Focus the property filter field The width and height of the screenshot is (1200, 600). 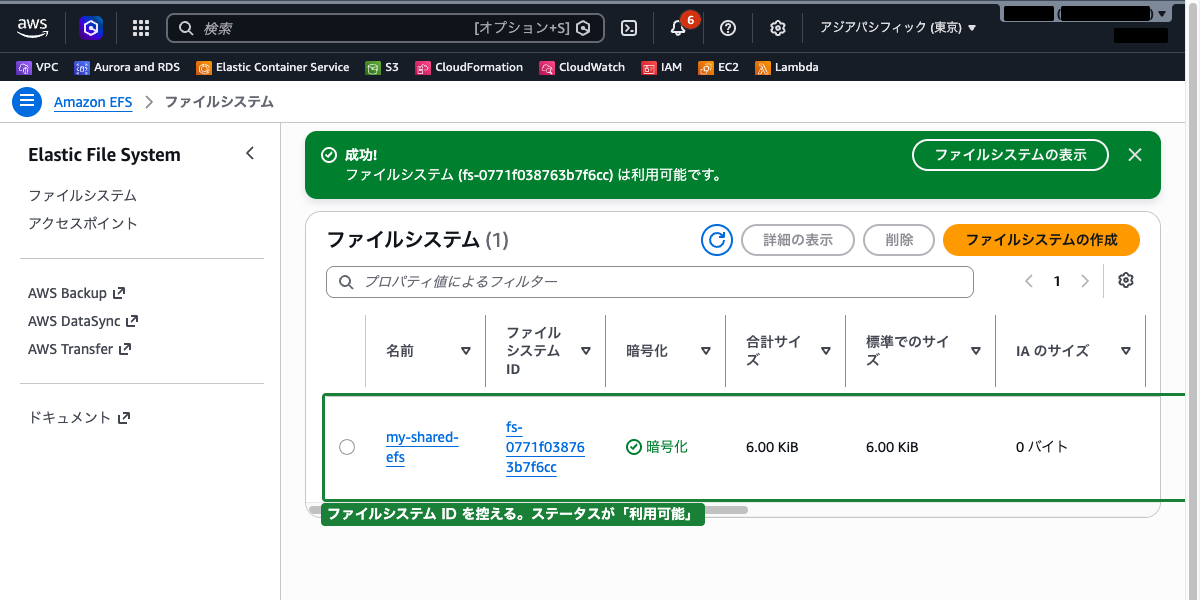tap(650, 282)
